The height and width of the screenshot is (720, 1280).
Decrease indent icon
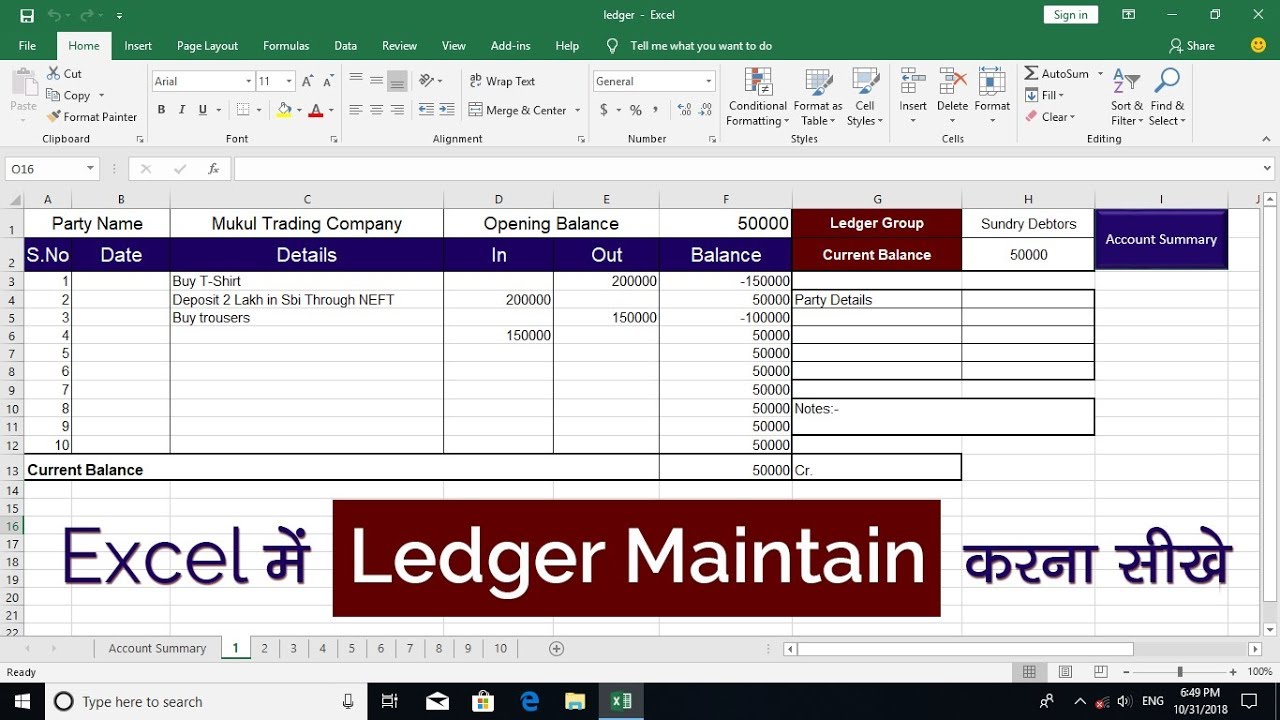[426, 110]
